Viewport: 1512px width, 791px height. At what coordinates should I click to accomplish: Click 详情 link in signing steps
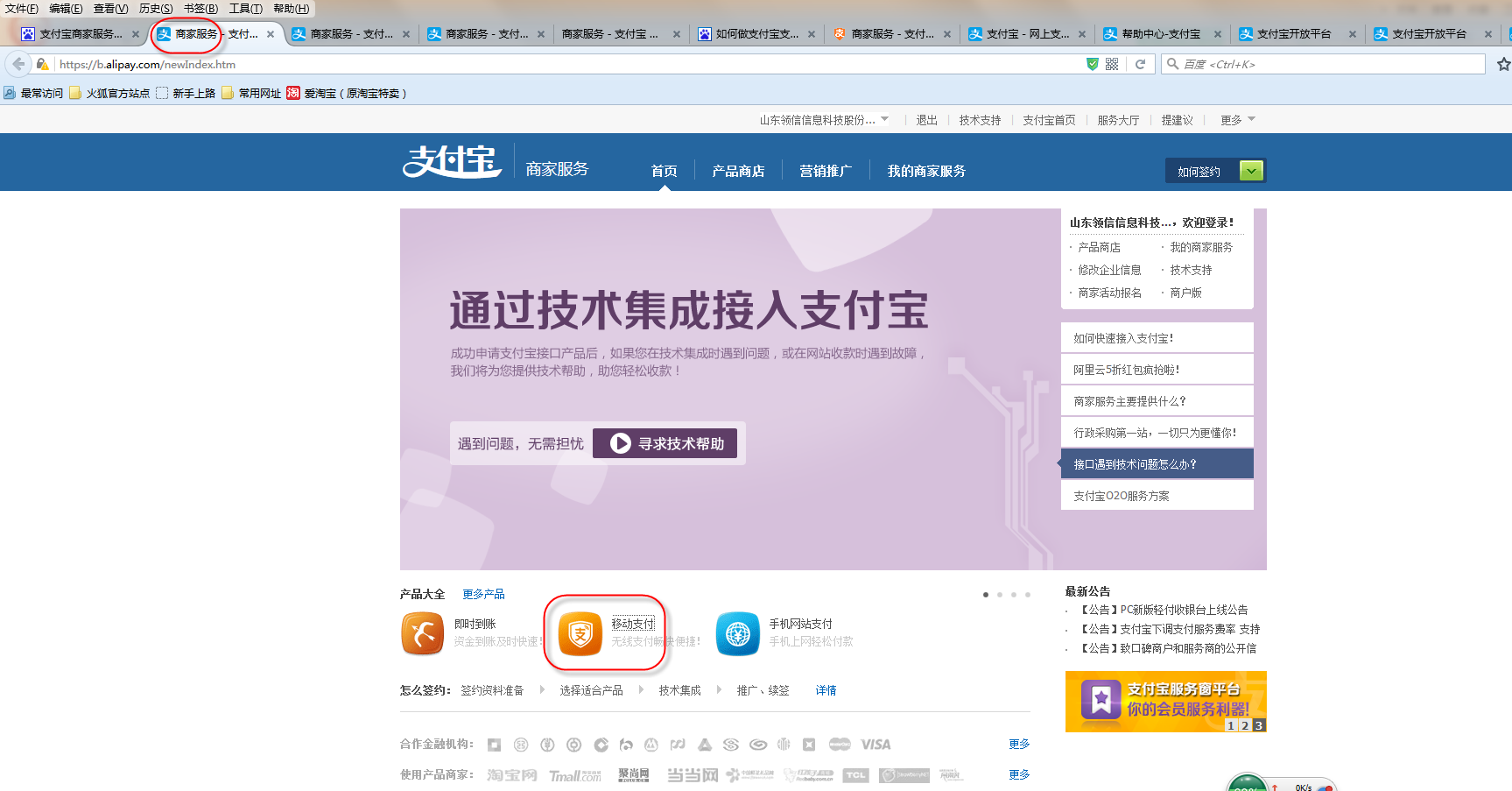(826, 690)
